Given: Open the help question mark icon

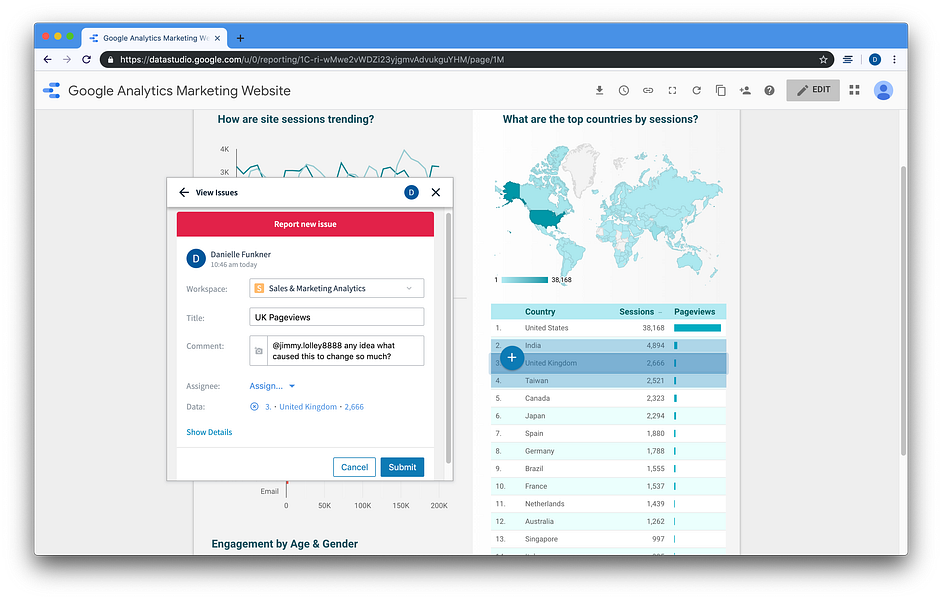Looking at the screenshot, I should pyautogui.click(x=769, y=91).
